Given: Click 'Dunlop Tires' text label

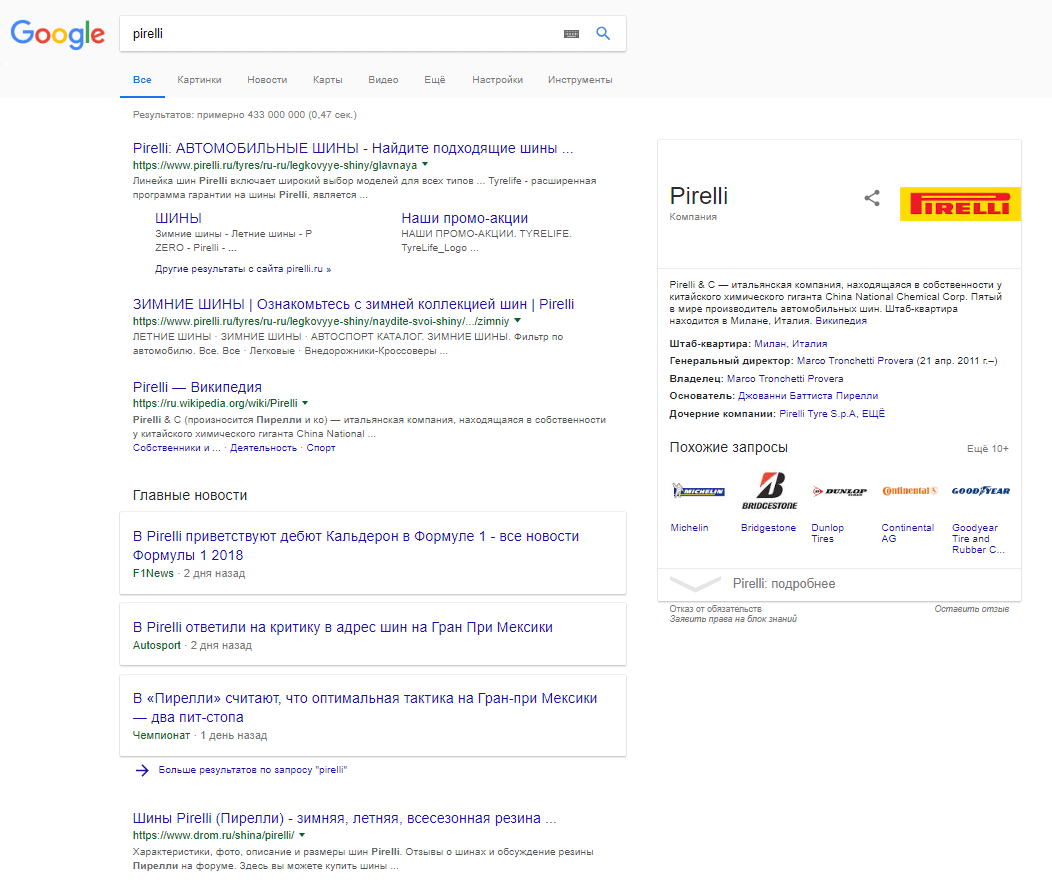Looking at the screenshot, I should tap(827, 533).
